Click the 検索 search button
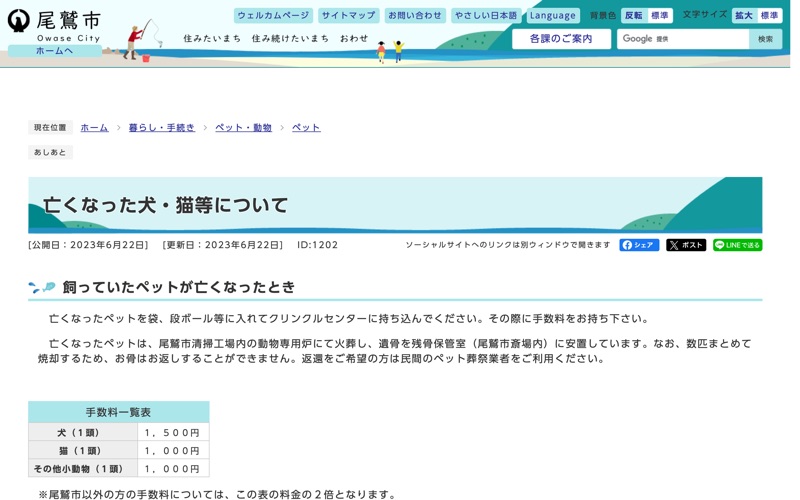Image resolution: width=800 pixels, height=500 pixels. 765,39
